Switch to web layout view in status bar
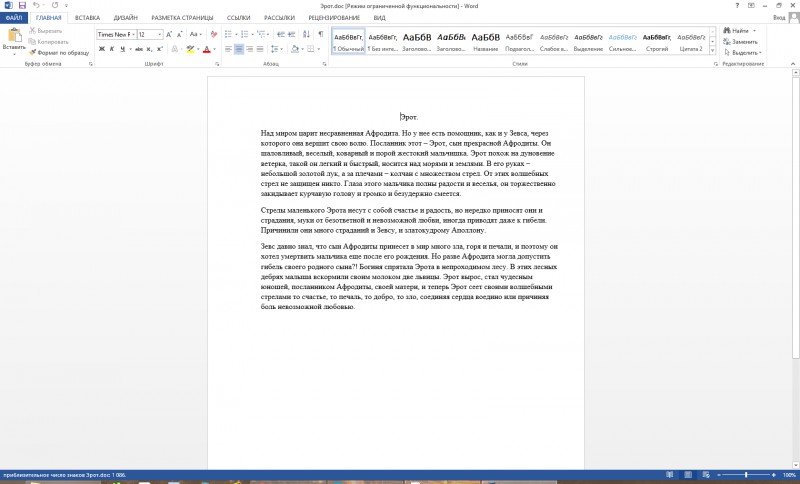800x484 pixels. (706, 475)
